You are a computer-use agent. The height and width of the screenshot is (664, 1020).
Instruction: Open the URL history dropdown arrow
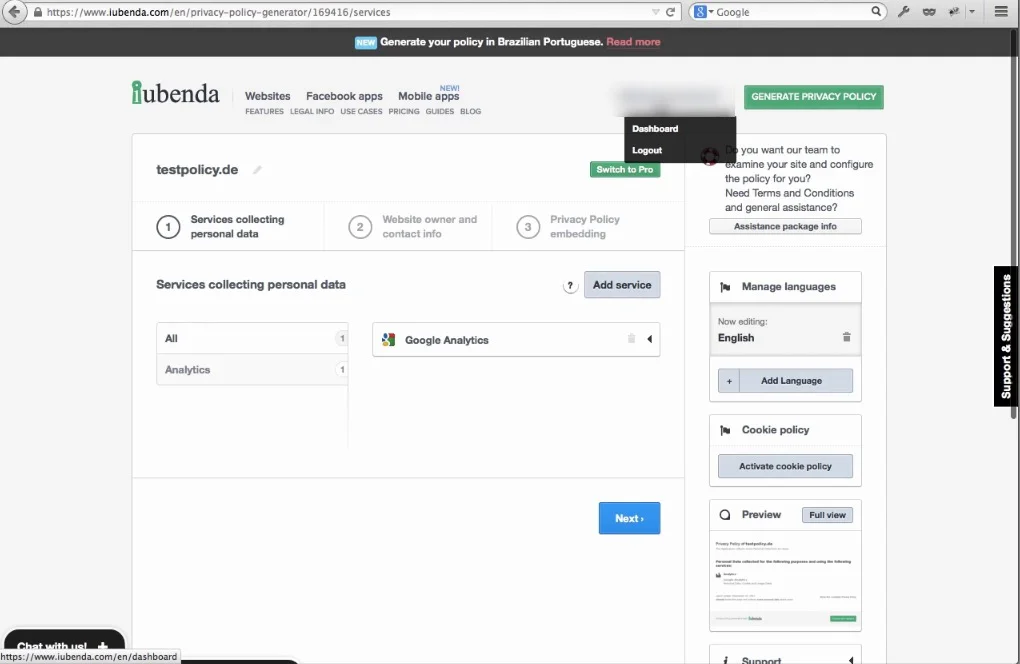tap(655, 12)
